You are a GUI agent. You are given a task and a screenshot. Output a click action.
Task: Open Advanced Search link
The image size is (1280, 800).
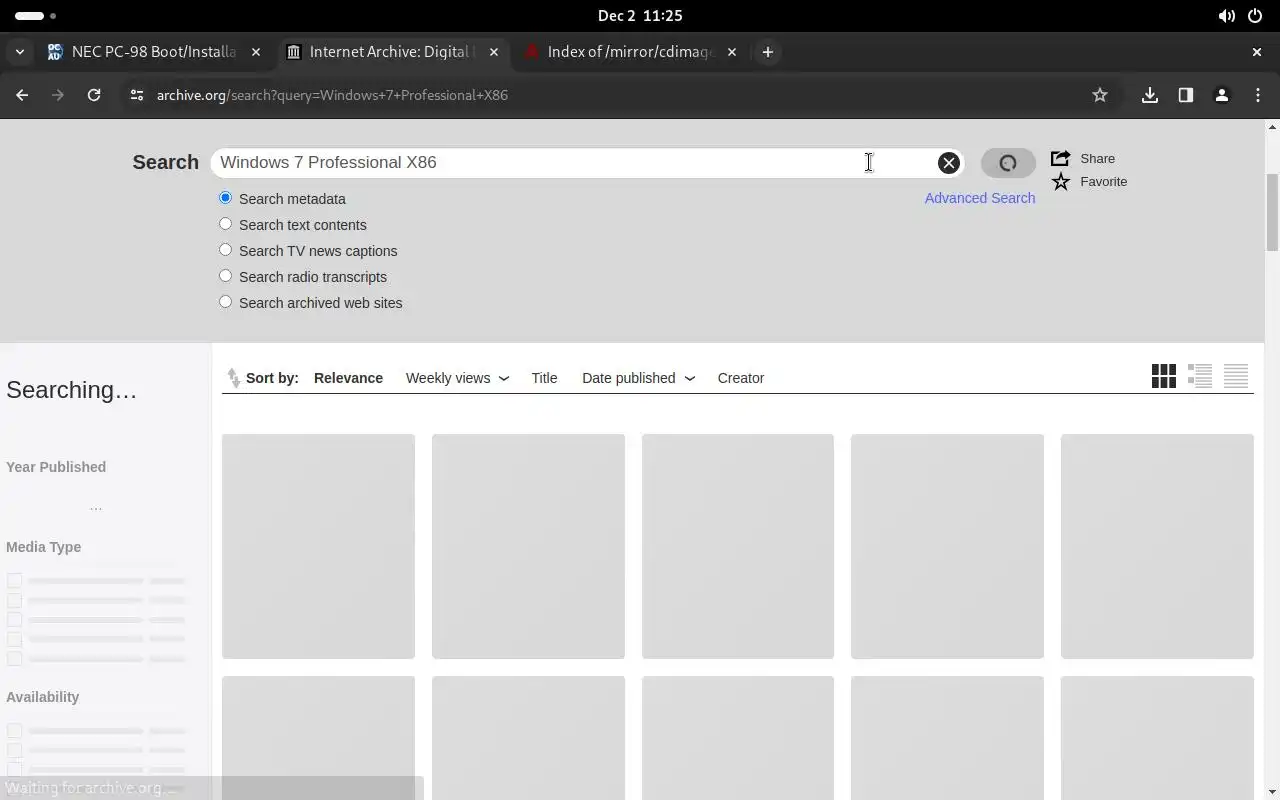point(980,198)
